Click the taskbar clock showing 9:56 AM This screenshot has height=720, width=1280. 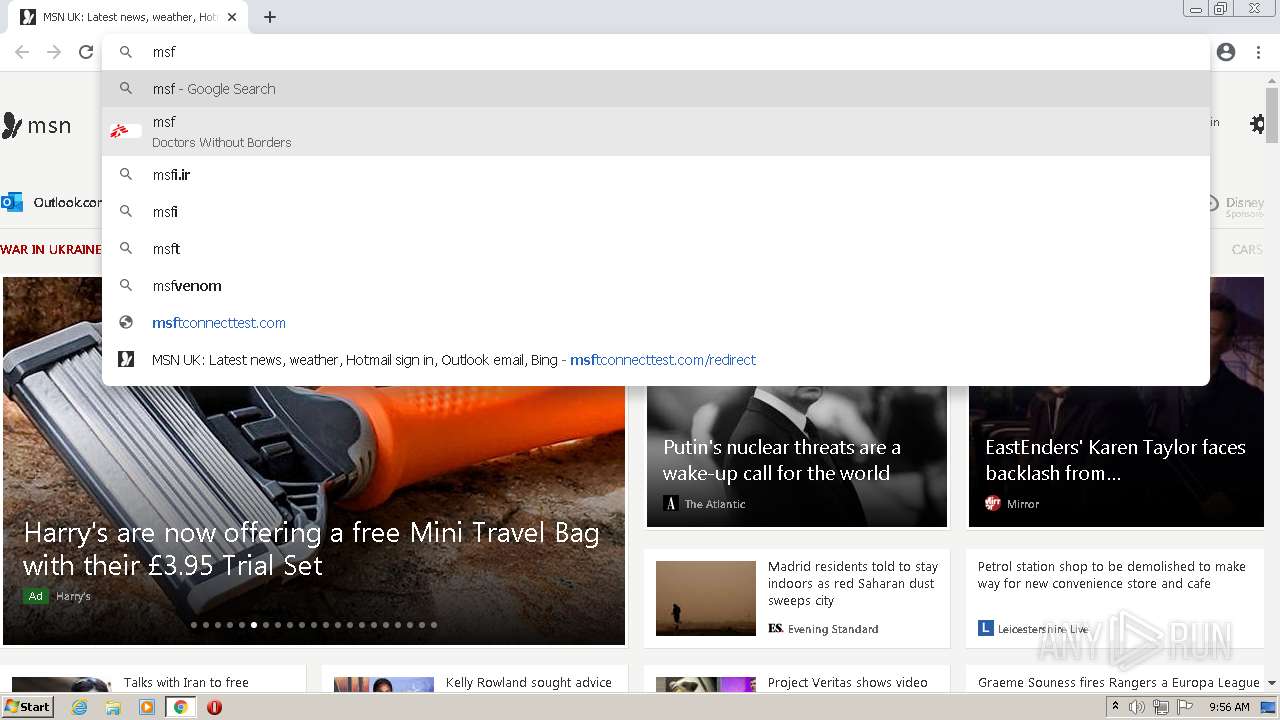1229,707
